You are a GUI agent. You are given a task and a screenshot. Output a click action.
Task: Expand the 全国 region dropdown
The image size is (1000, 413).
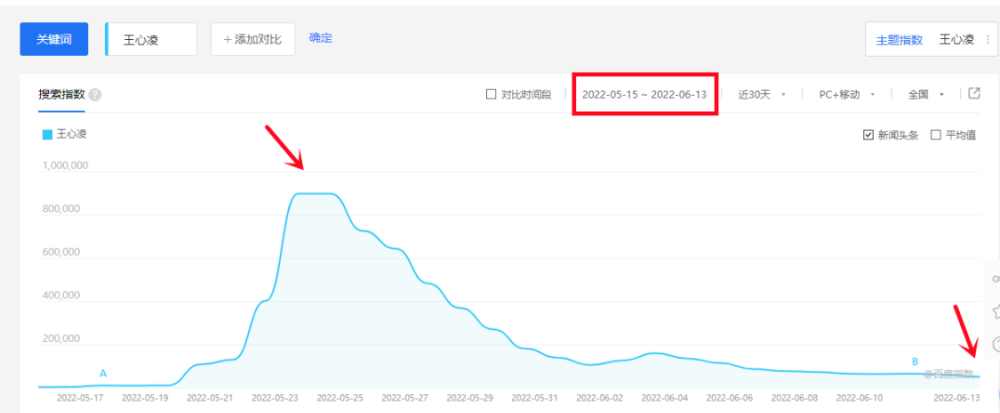pos(926,94)
